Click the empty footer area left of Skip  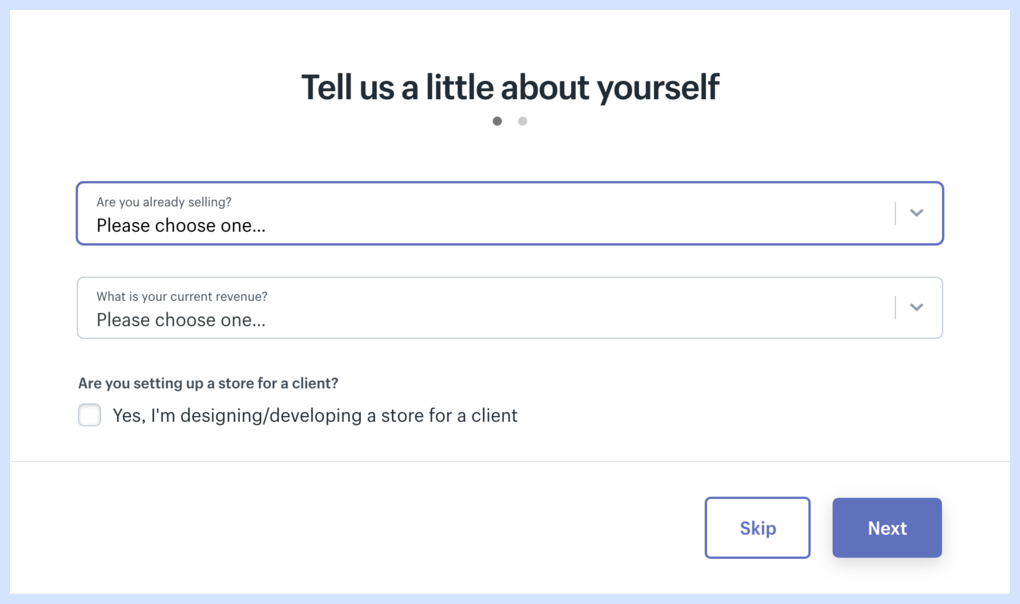pos(350,528)
